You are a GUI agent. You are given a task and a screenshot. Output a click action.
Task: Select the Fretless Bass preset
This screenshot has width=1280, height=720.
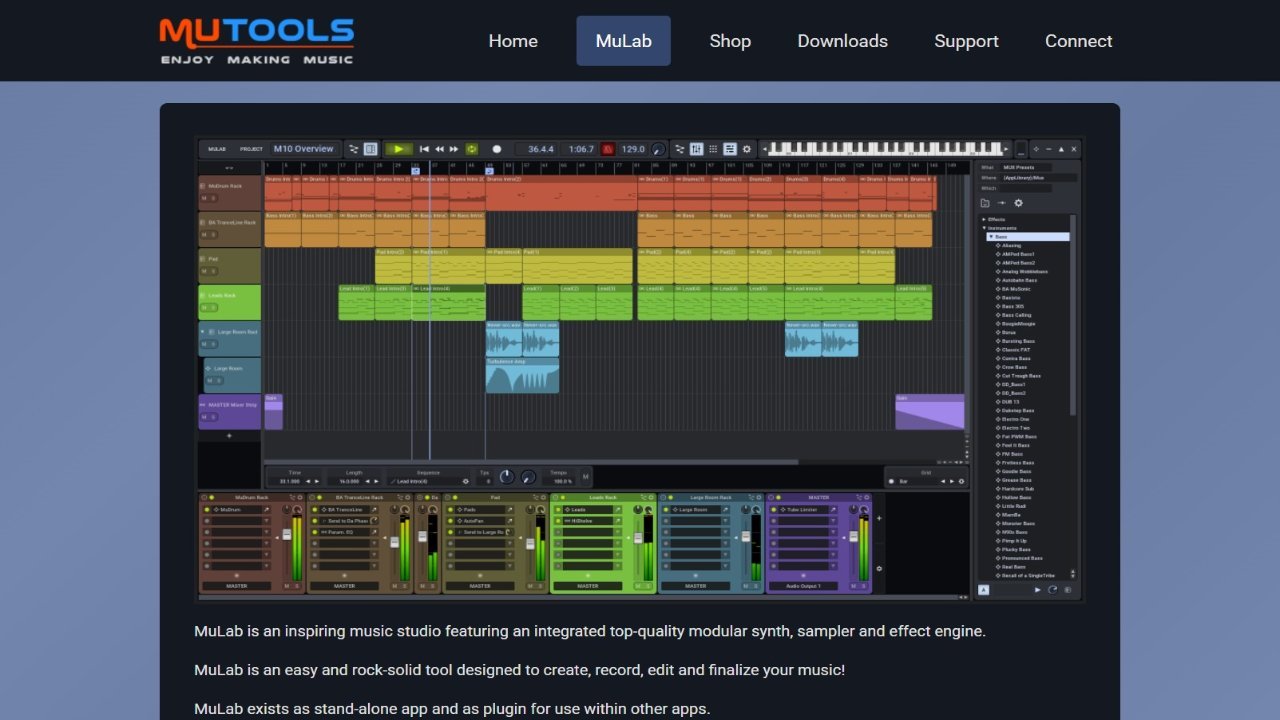(x=1019, y=463)
